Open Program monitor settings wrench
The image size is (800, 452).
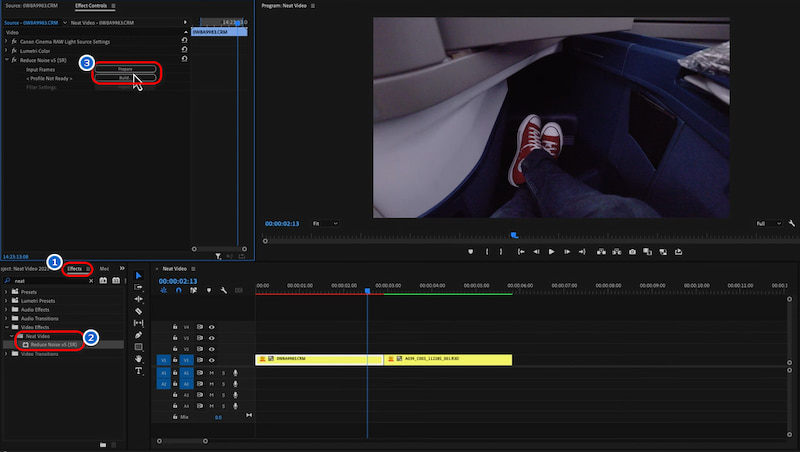[791, 223]
